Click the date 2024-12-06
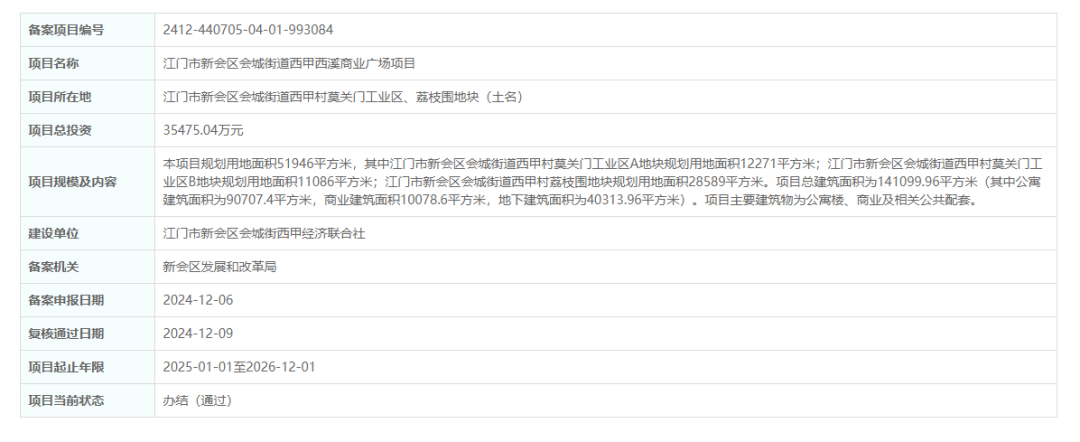This screenshot has height=442, width=1080. click(x=198, y=300)
